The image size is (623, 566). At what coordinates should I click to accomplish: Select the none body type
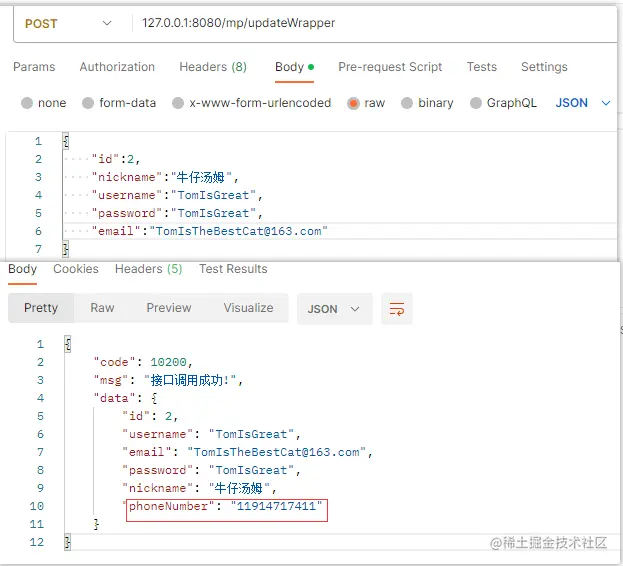pos(43,103)
